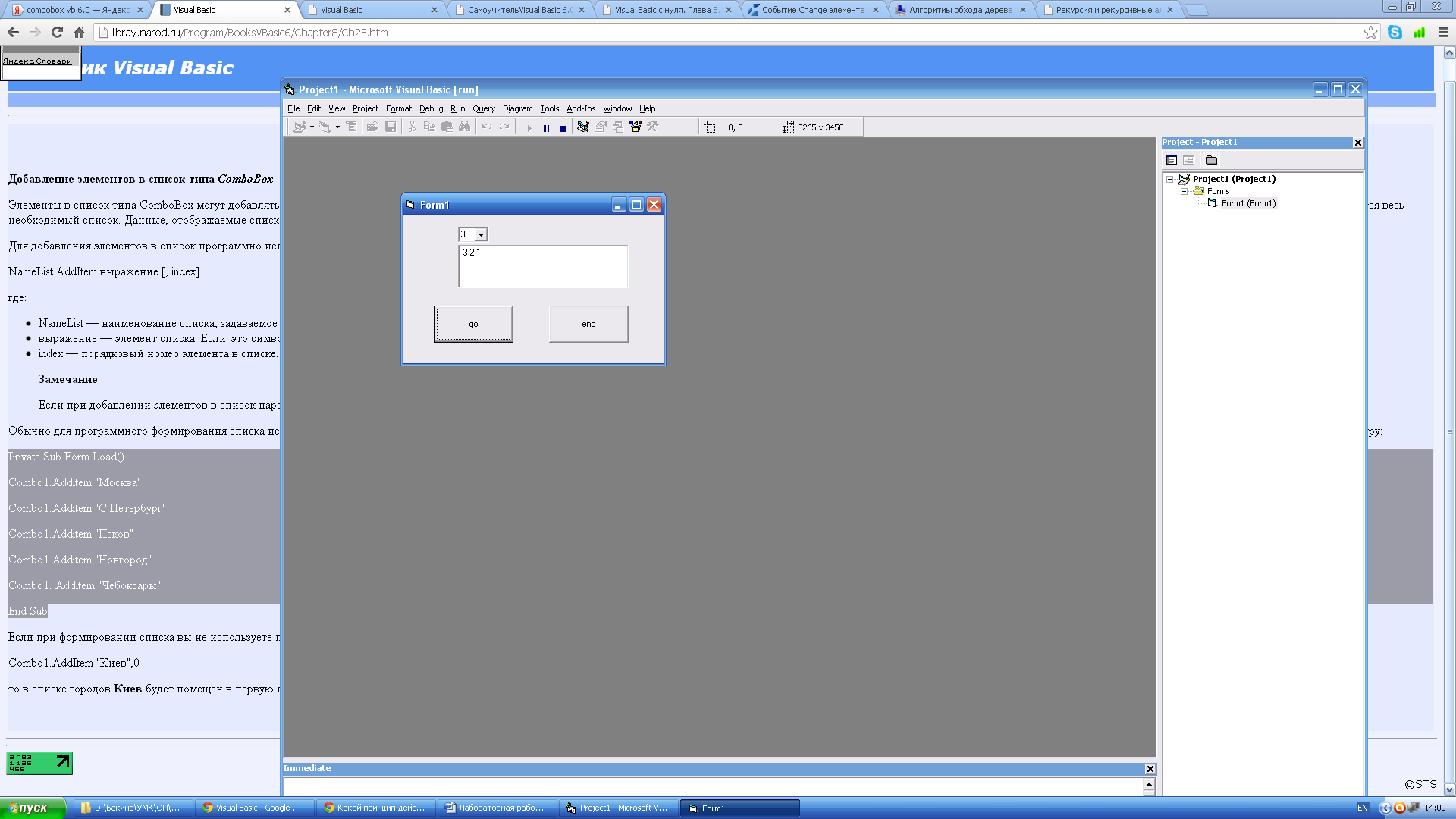1456x819 pixels.
Task: Select Form1 (Form1) in project tree
Action: 1248,203
